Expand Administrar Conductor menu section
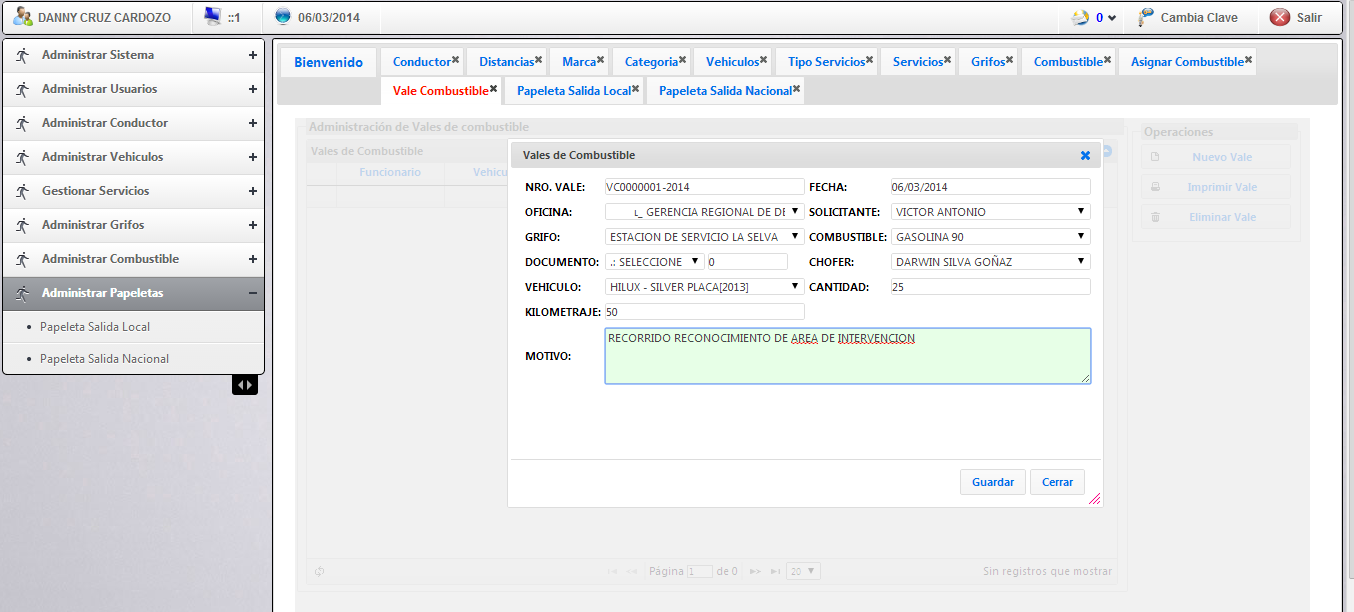This screenshot has width=1354, height=612. click(x=253, y=124)
